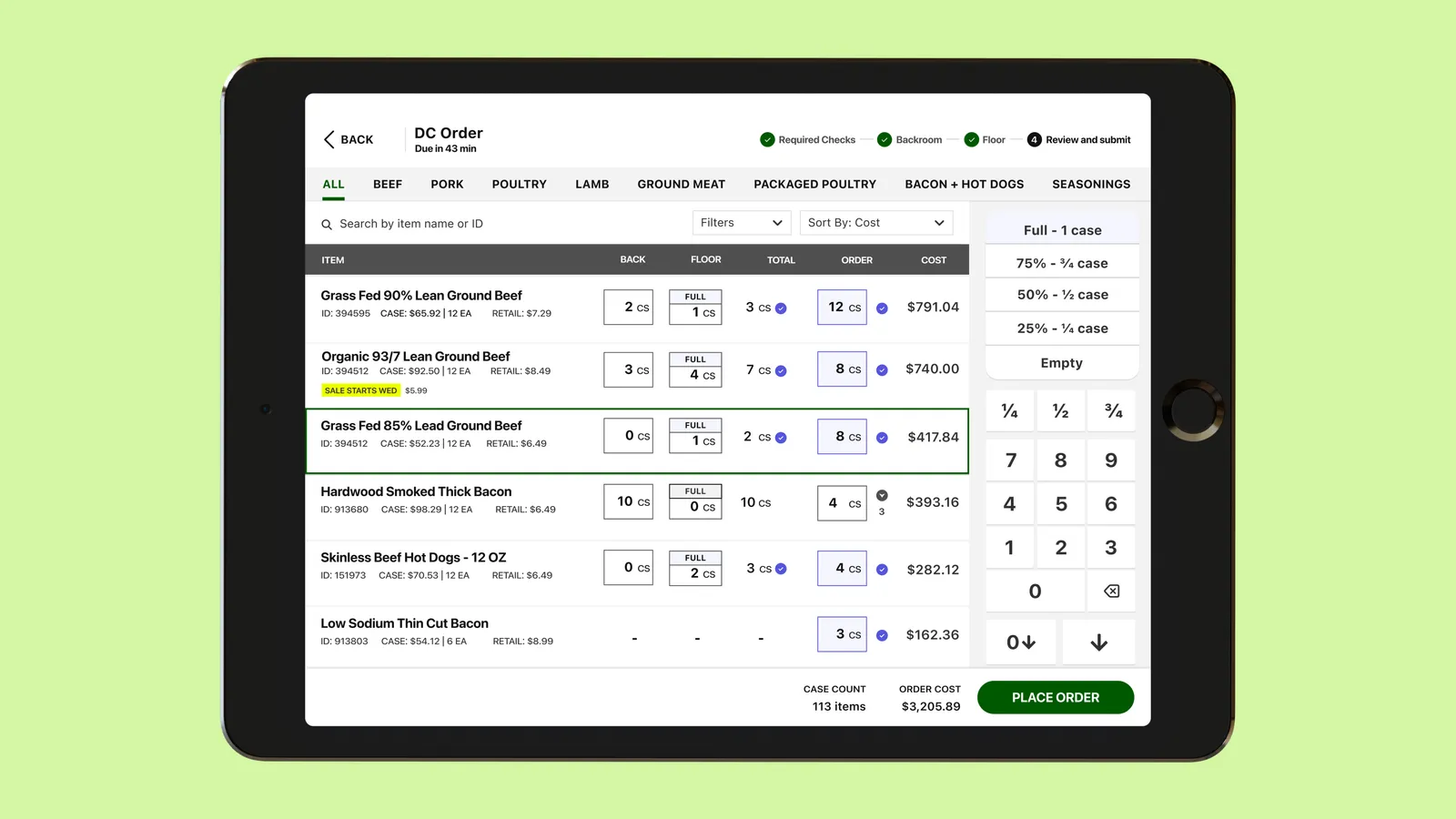Click total check icon for Skinless Beef Hot Dogs
This screenshot has height=819, width=1456.
pos(781,569)
